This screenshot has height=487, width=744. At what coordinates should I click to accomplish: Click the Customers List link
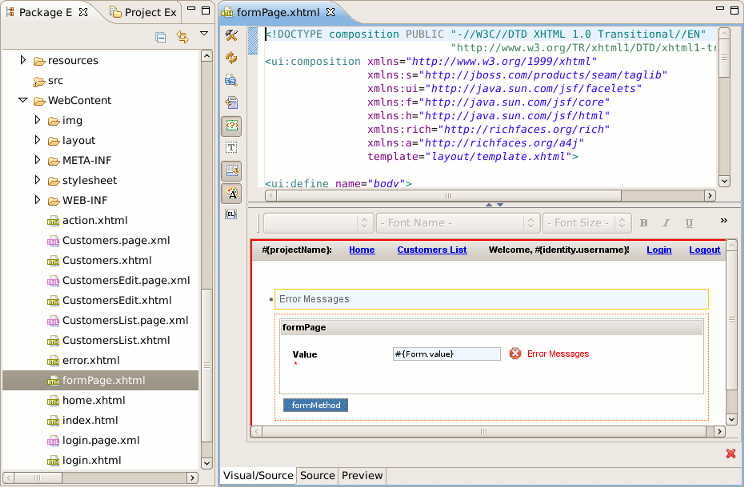[431, 249]
